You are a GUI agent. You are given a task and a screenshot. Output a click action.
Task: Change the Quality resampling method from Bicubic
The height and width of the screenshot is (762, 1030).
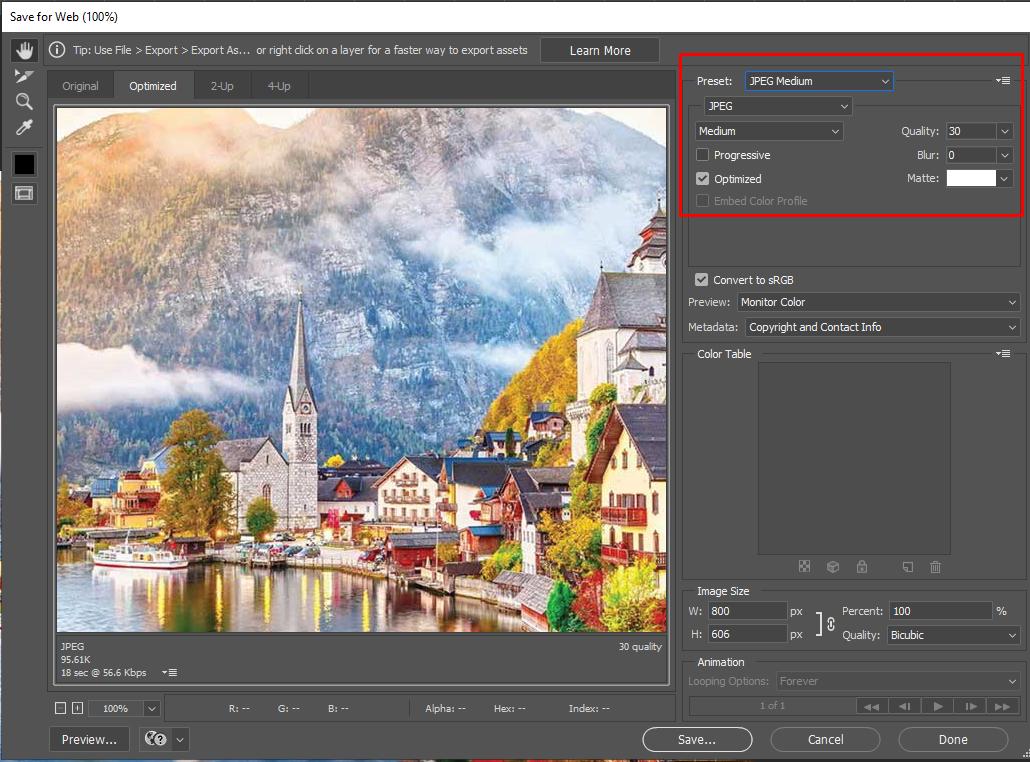953,635
